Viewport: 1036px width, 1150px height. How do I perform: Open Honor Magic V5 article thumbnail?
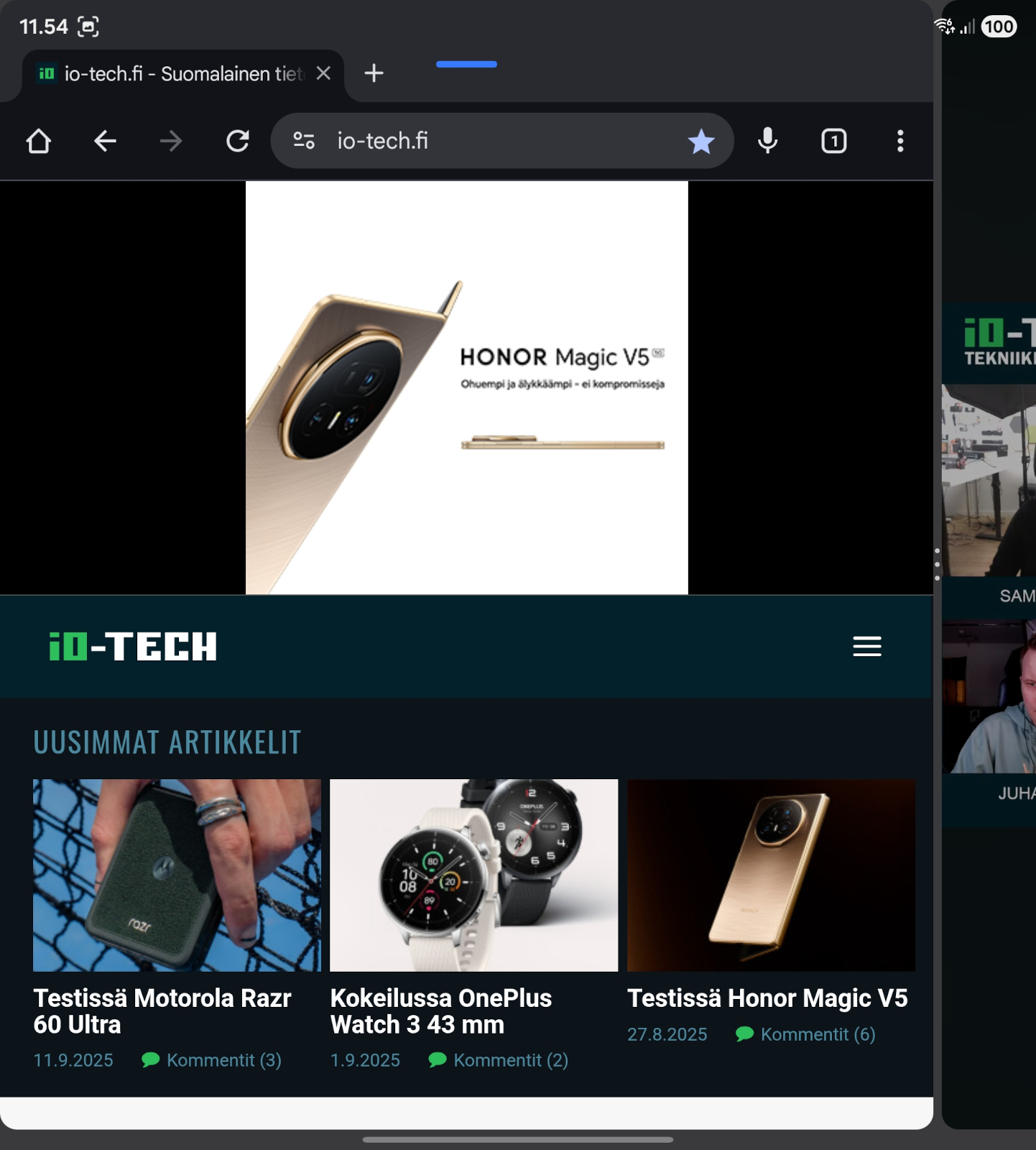[x=772, y=875]
